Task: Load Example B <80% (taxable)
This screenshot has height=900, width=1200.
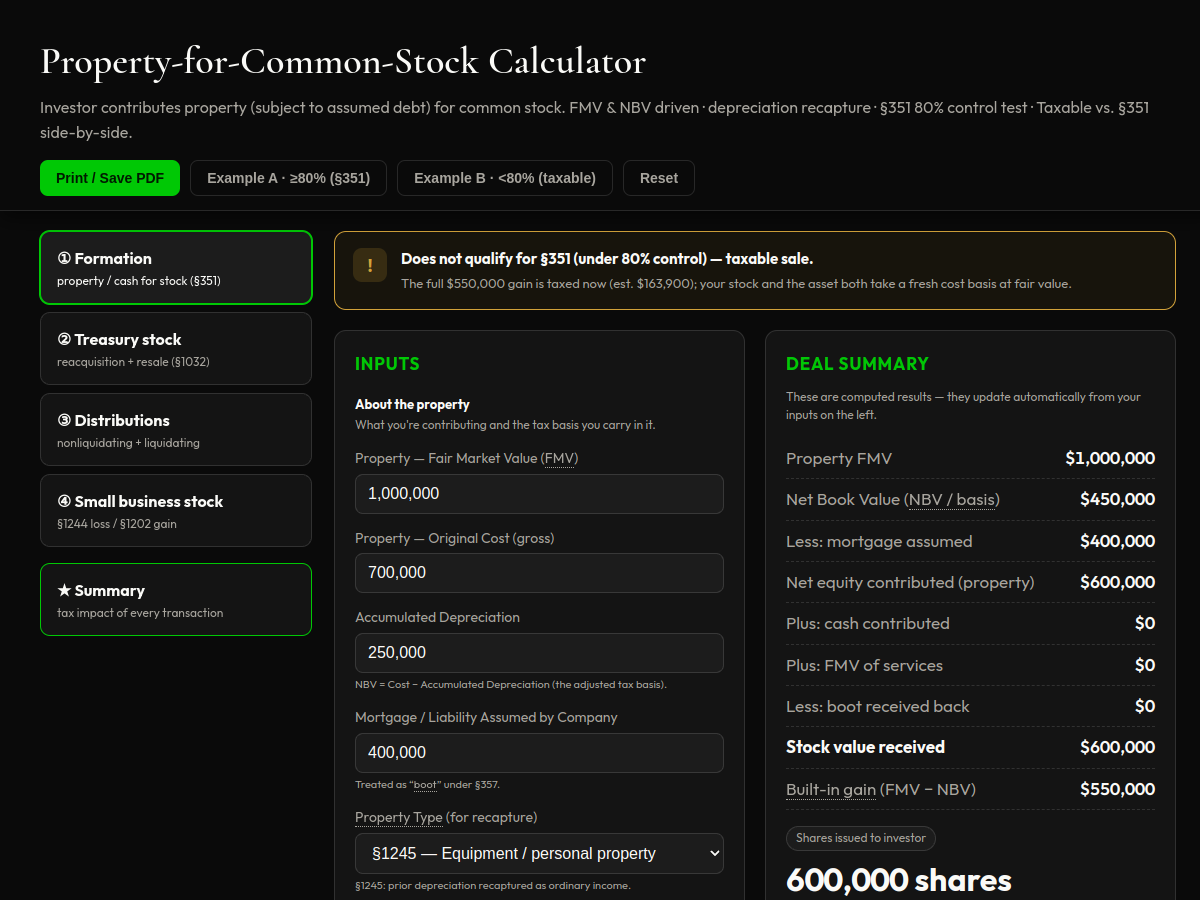Action: click(505, 178)
